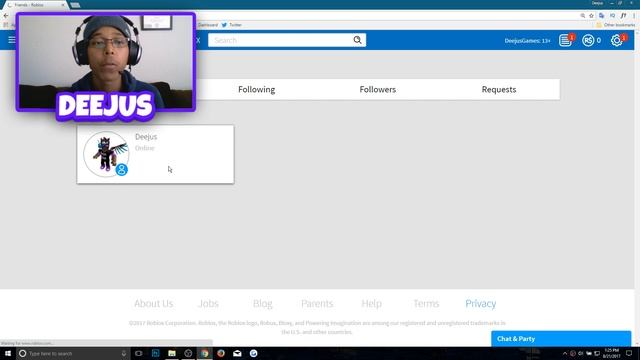Open the About Us footer link

153,303
